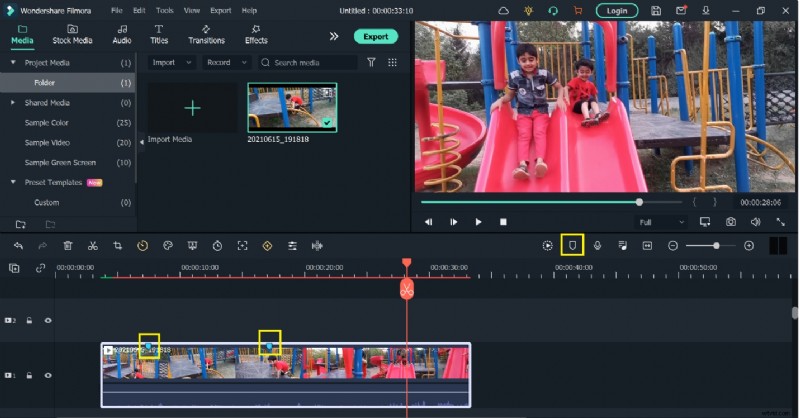
Task: Save the project with disk icon
Action: [x=656, y=11]
